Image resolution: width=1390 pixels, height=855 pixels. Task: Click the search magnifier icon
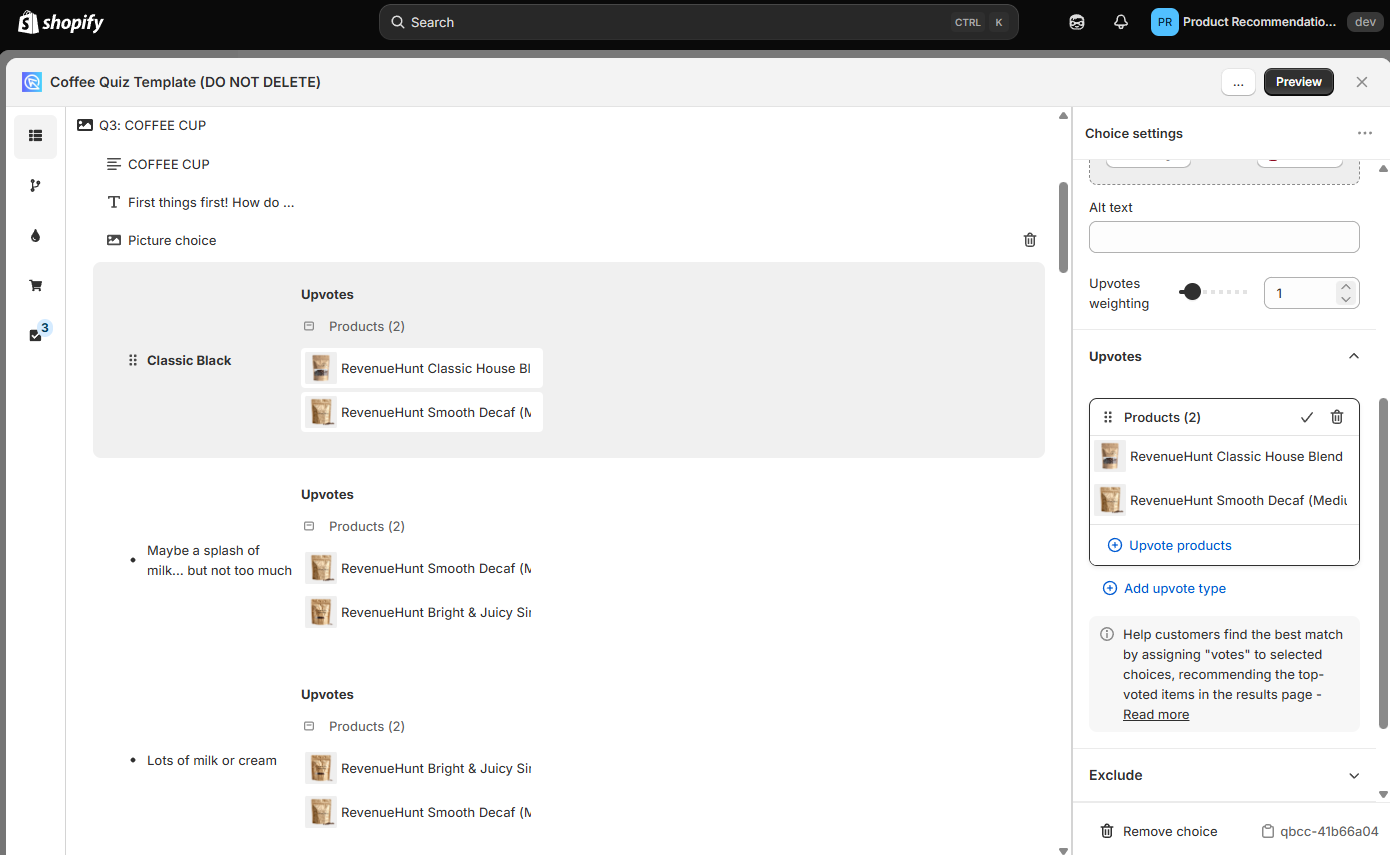[x=397, y=22]
